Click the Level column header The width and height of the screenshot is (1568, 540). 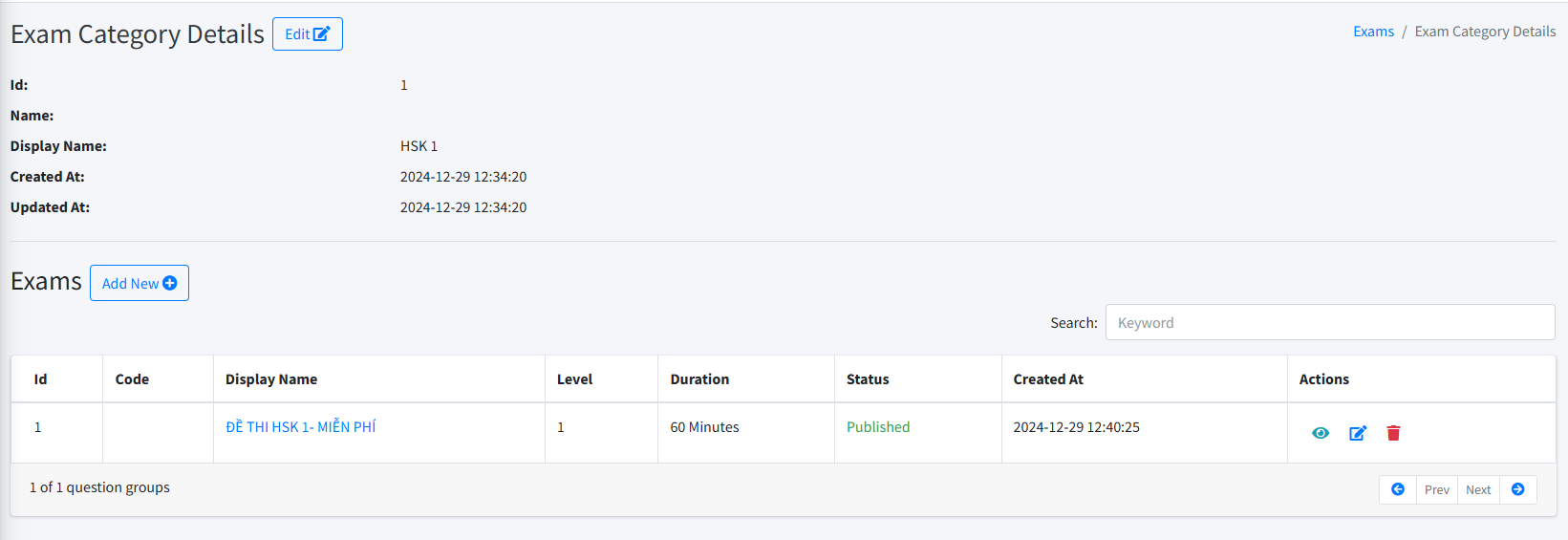pos(575,379)
